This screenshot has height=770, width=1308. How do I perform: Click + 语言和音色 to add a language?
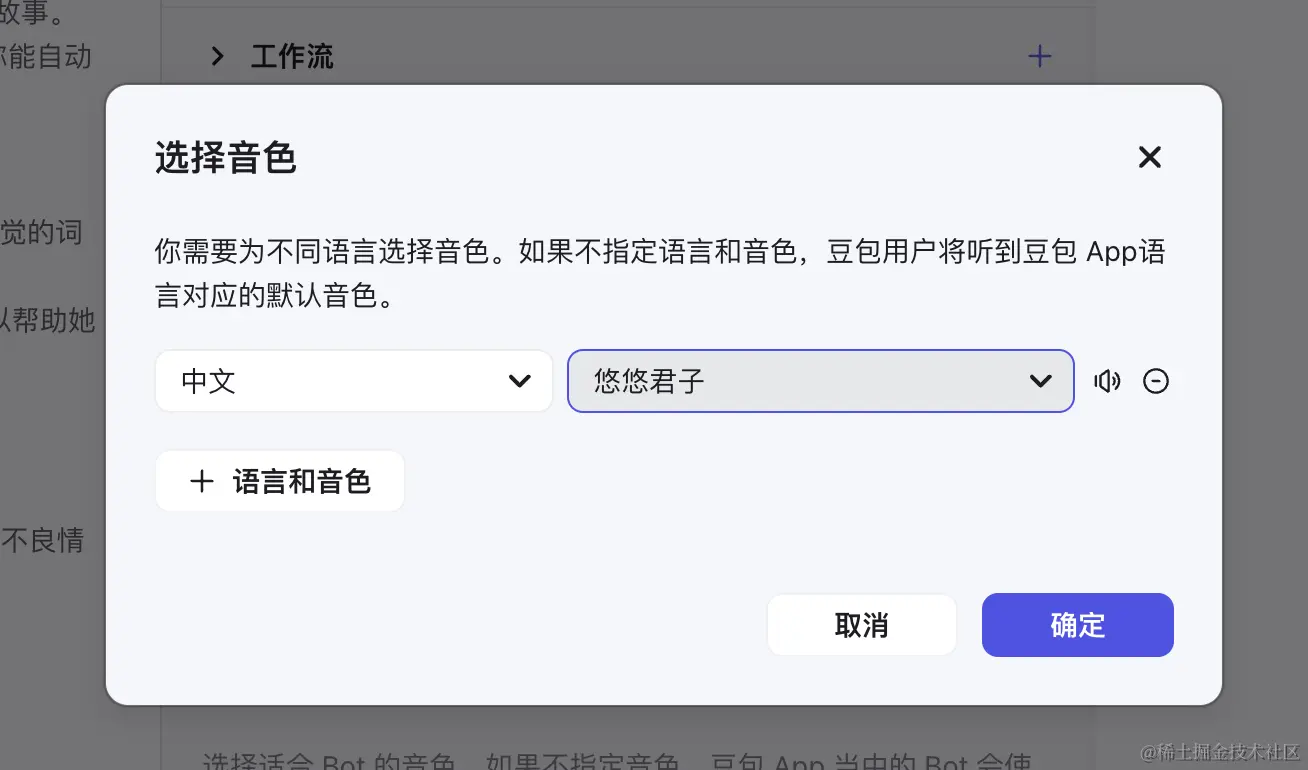(x=280, y=481)
